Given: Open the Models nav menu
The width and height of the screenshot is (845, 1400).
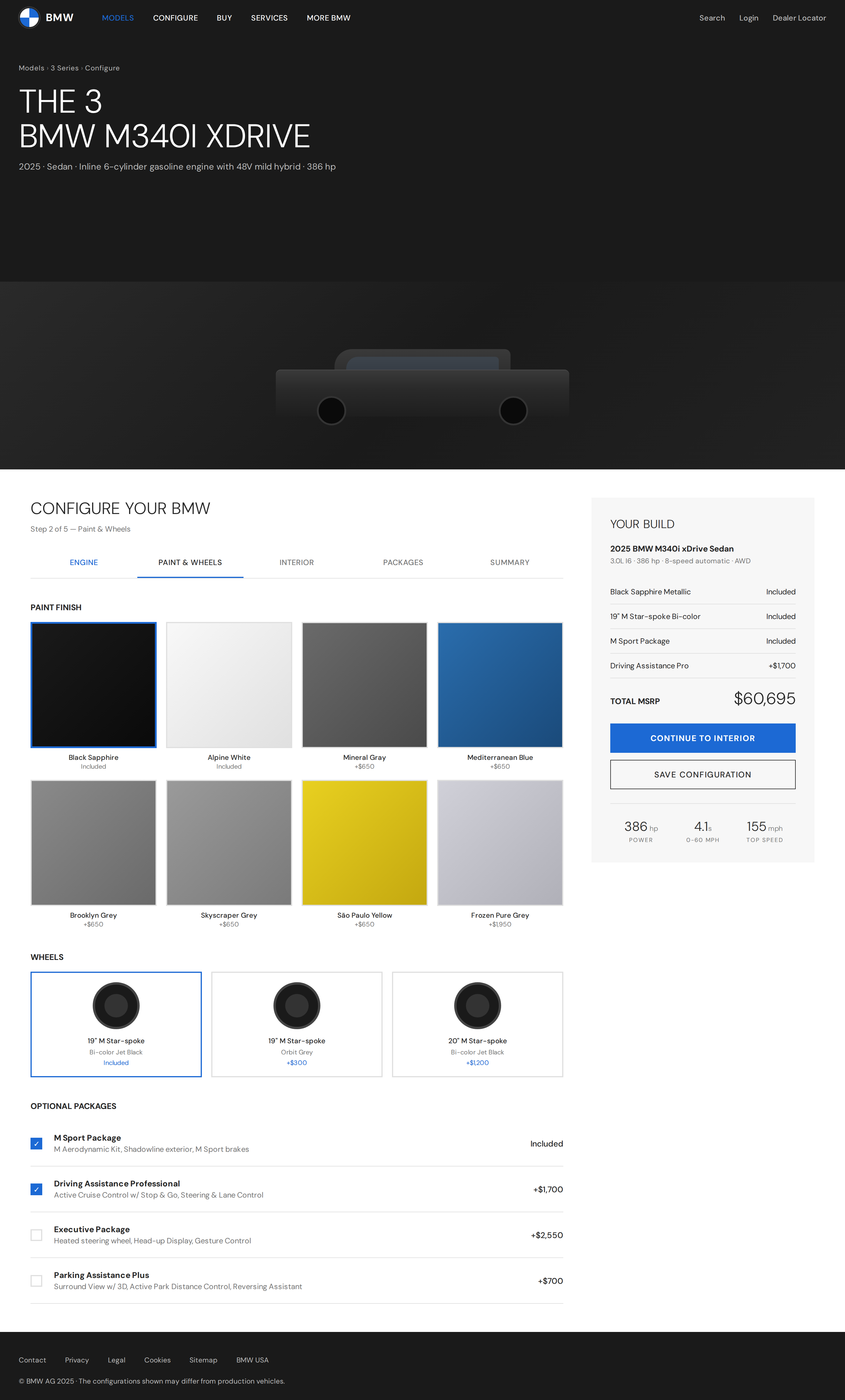Looking at the screenshot, I should click(x=118, y=18).
